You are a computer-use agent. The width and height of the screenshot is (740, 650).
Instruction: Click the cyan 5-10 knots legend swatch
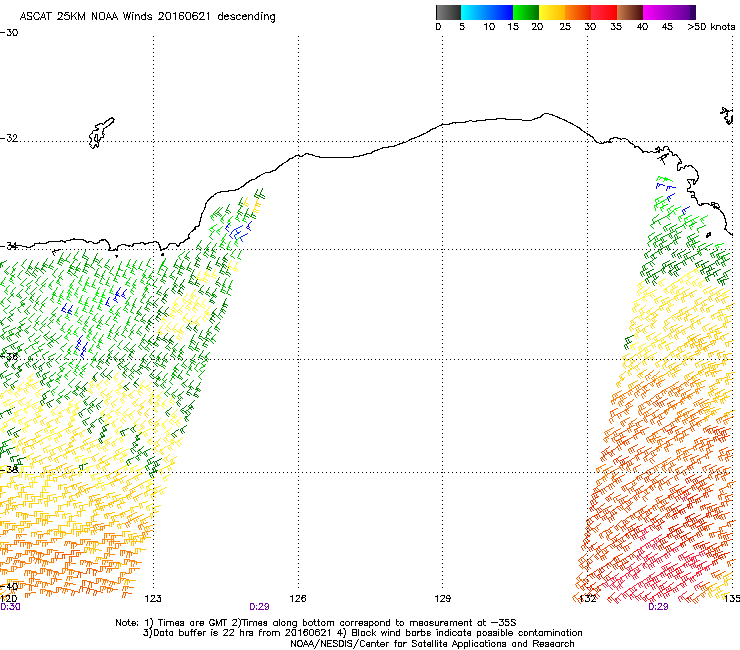click(x=473, y=12)
